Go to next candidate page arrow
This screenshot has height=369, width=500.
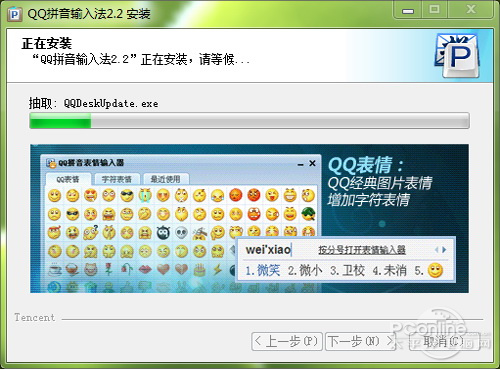(x=444, y=250)
